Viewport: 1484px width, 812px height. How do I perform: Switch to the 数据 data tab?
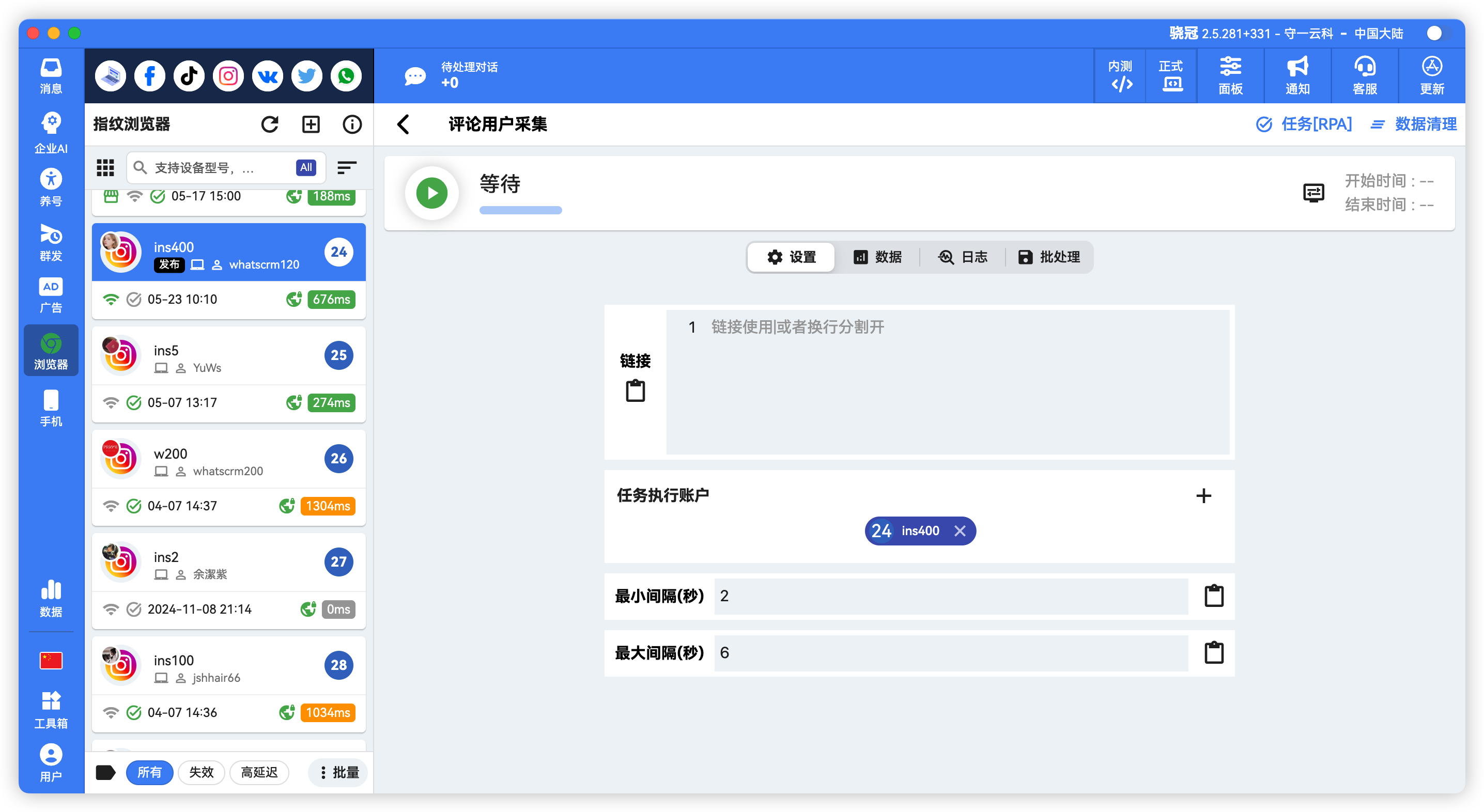pyautogui.click(x=877, y=257)
